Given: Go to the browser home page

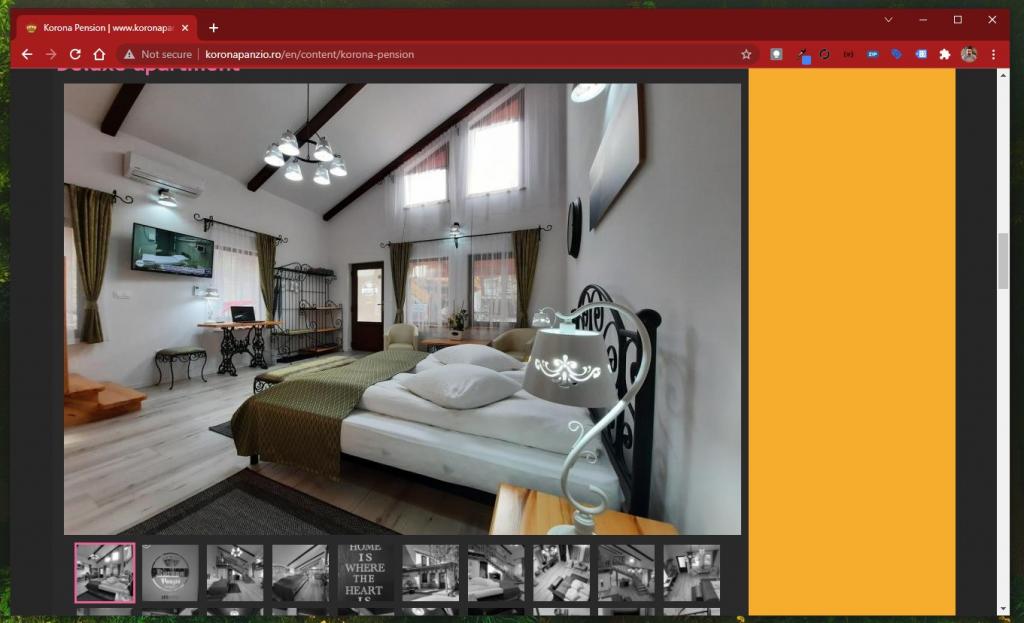Looking at the screenshot, I should click(x=99, y=54).
